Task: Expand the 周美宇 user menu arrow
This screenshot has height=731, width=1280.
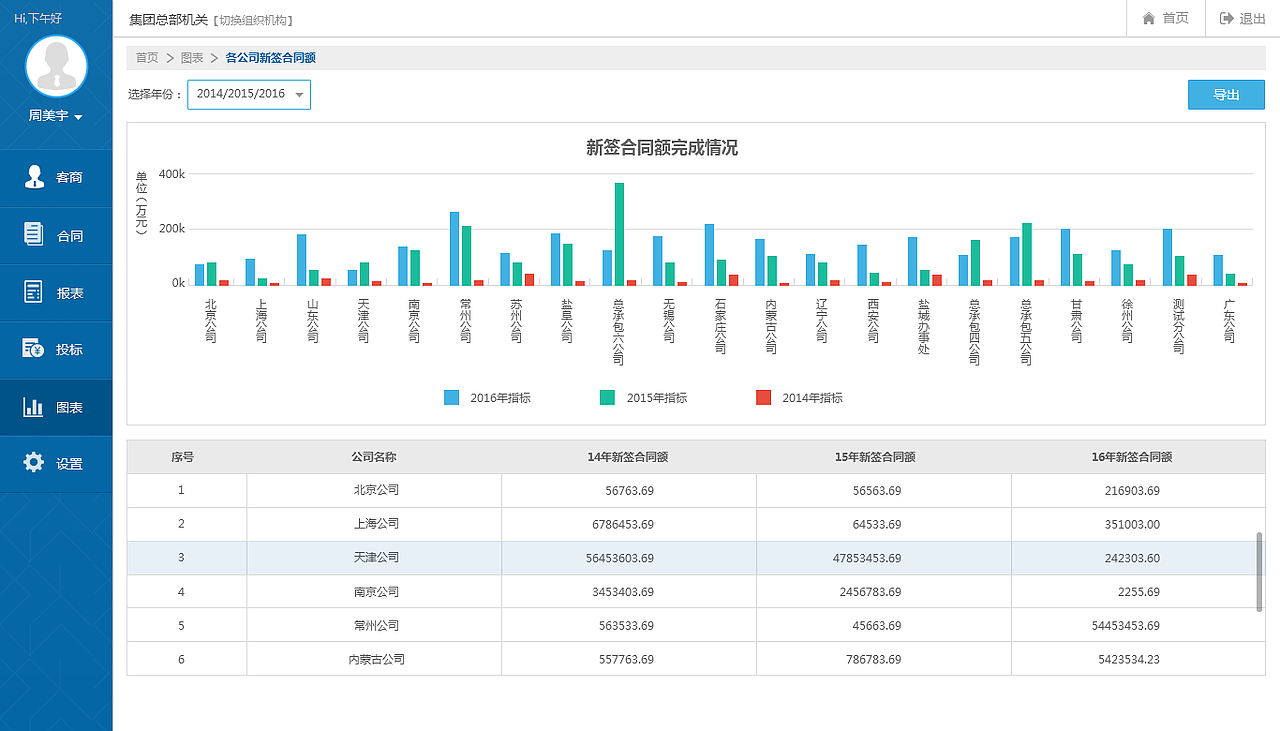Action: 78,117
